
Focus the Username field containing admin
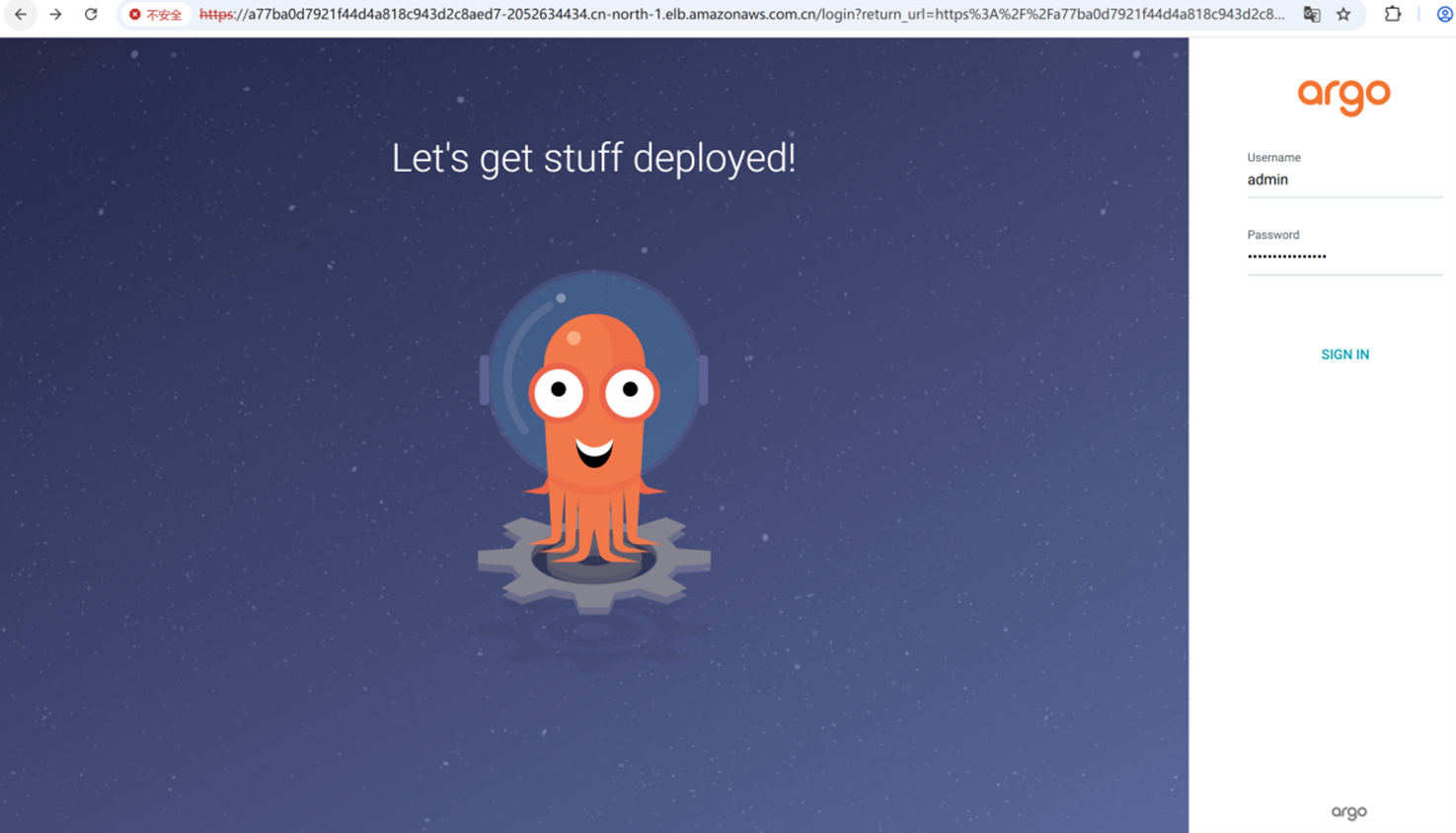tap(1343, 180)
